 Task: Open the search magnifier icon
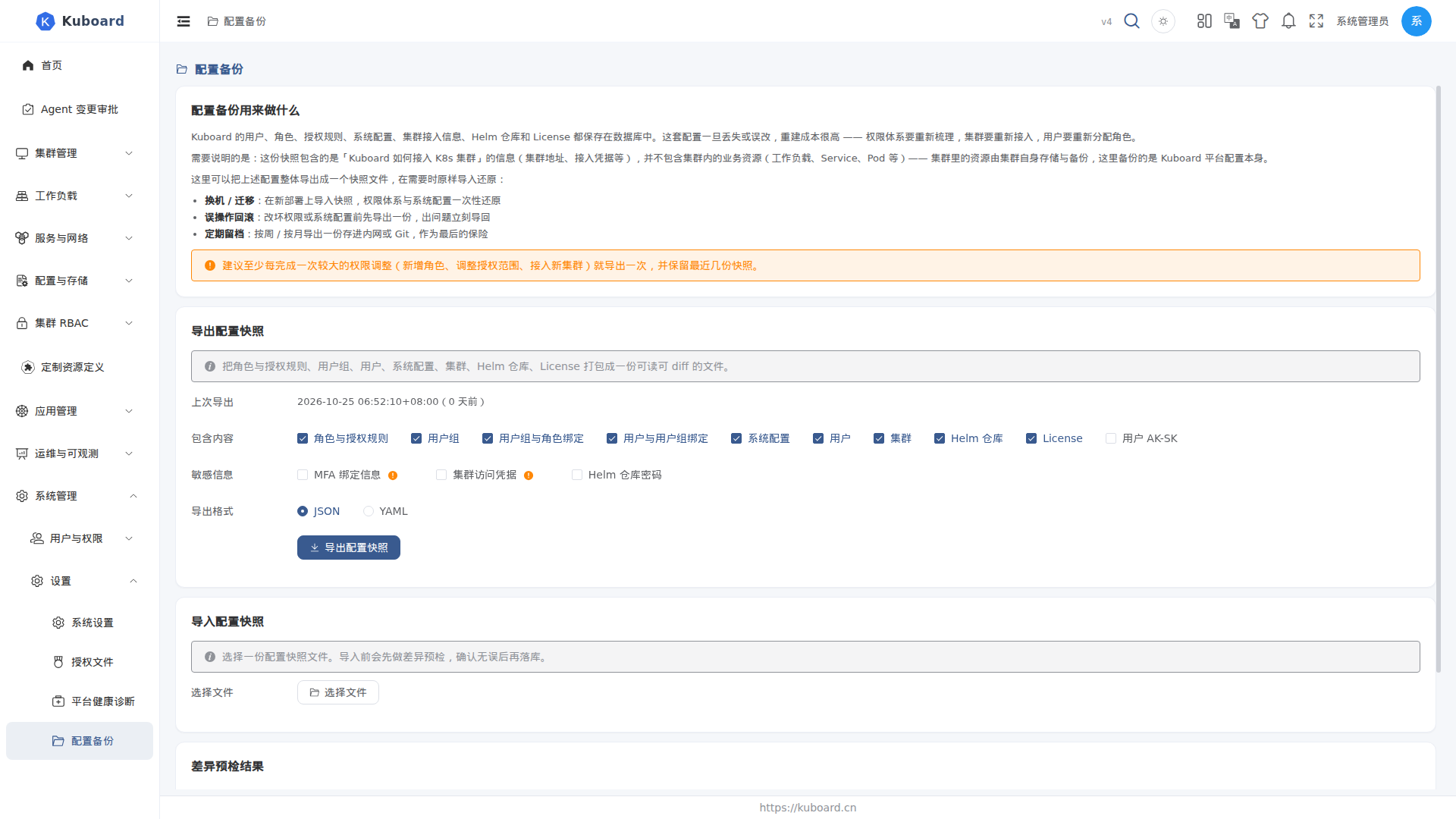pyautogui.click(x=1131, y=21)
